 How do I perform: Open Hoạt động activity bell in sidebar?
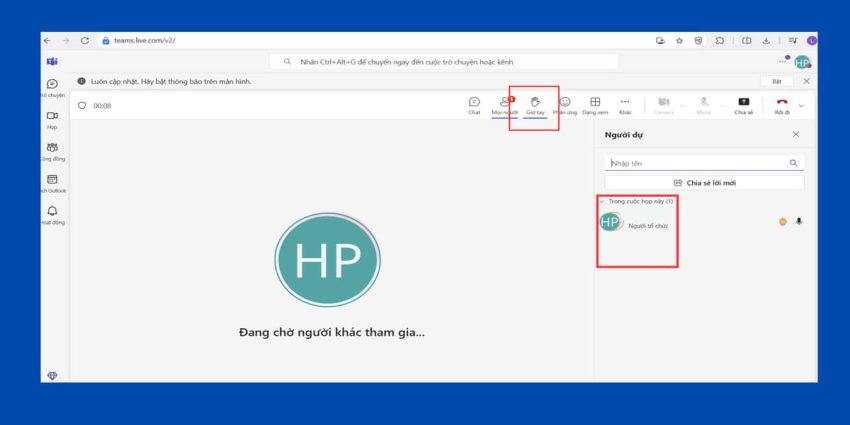tap(52, 215)
